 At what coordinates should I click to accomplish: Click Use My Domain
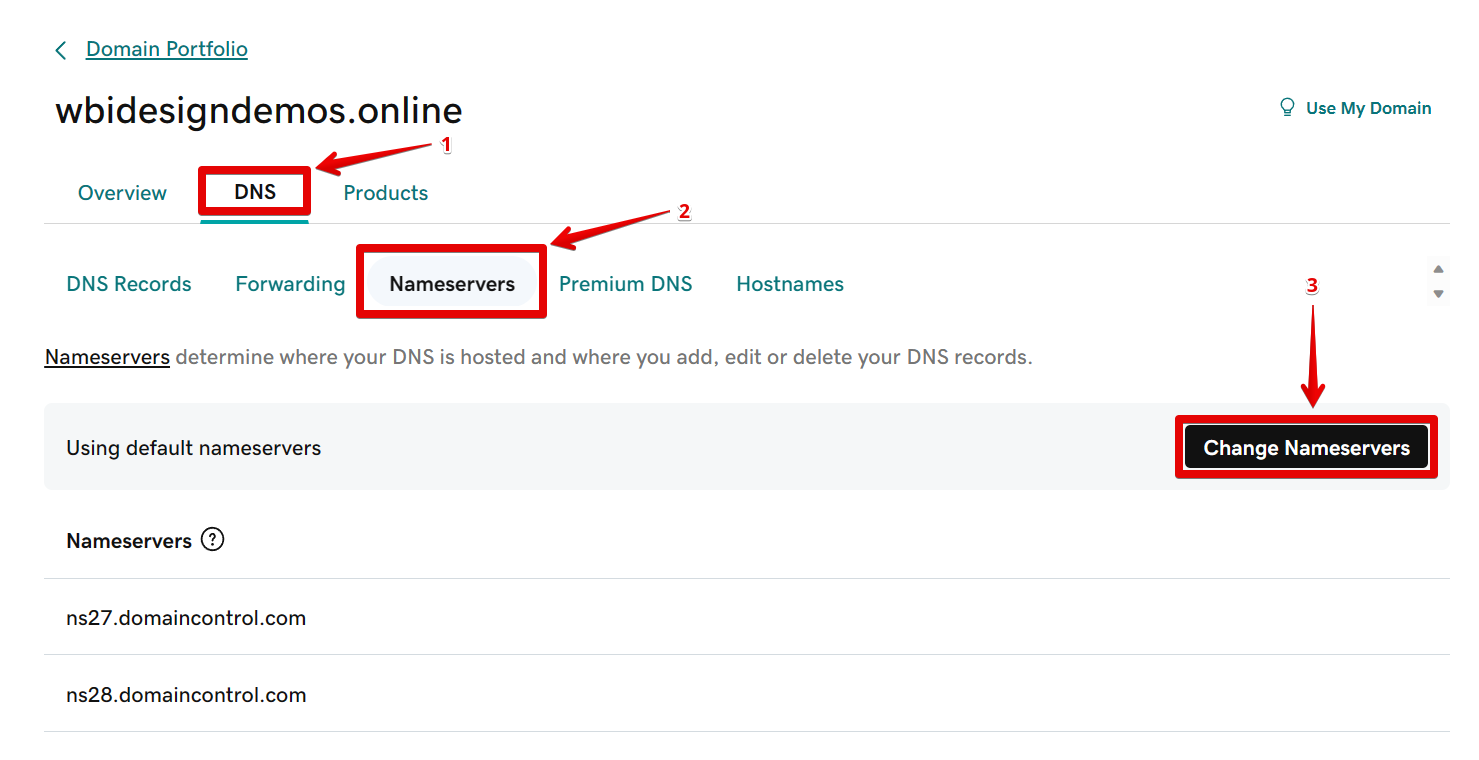[1368, 108]
